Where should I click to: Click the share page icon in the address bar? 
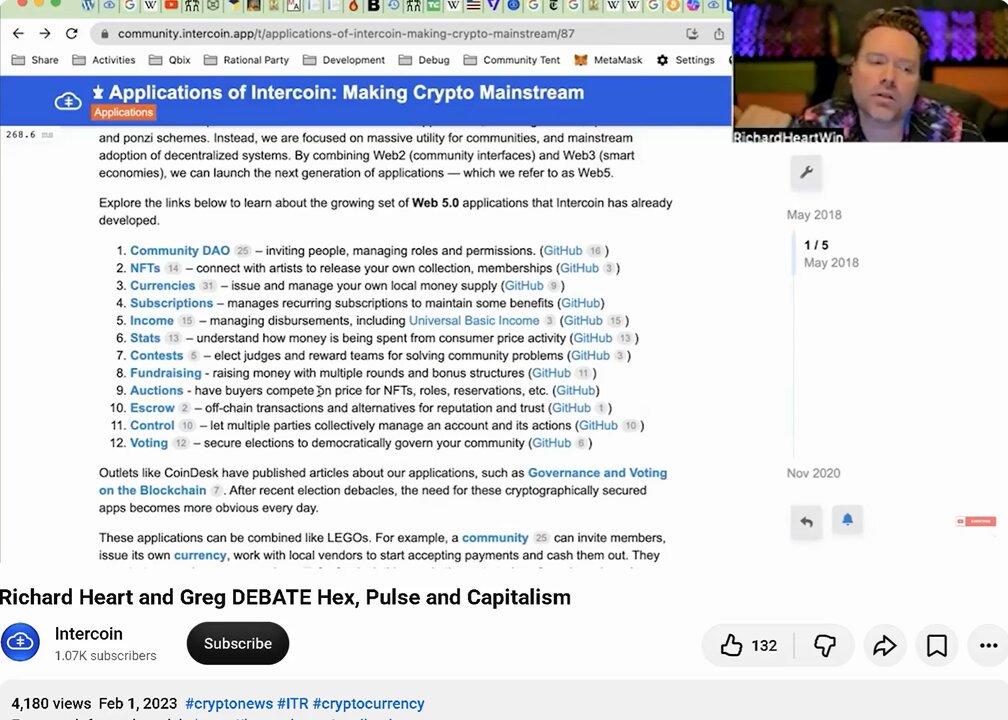tap(719, 33)
